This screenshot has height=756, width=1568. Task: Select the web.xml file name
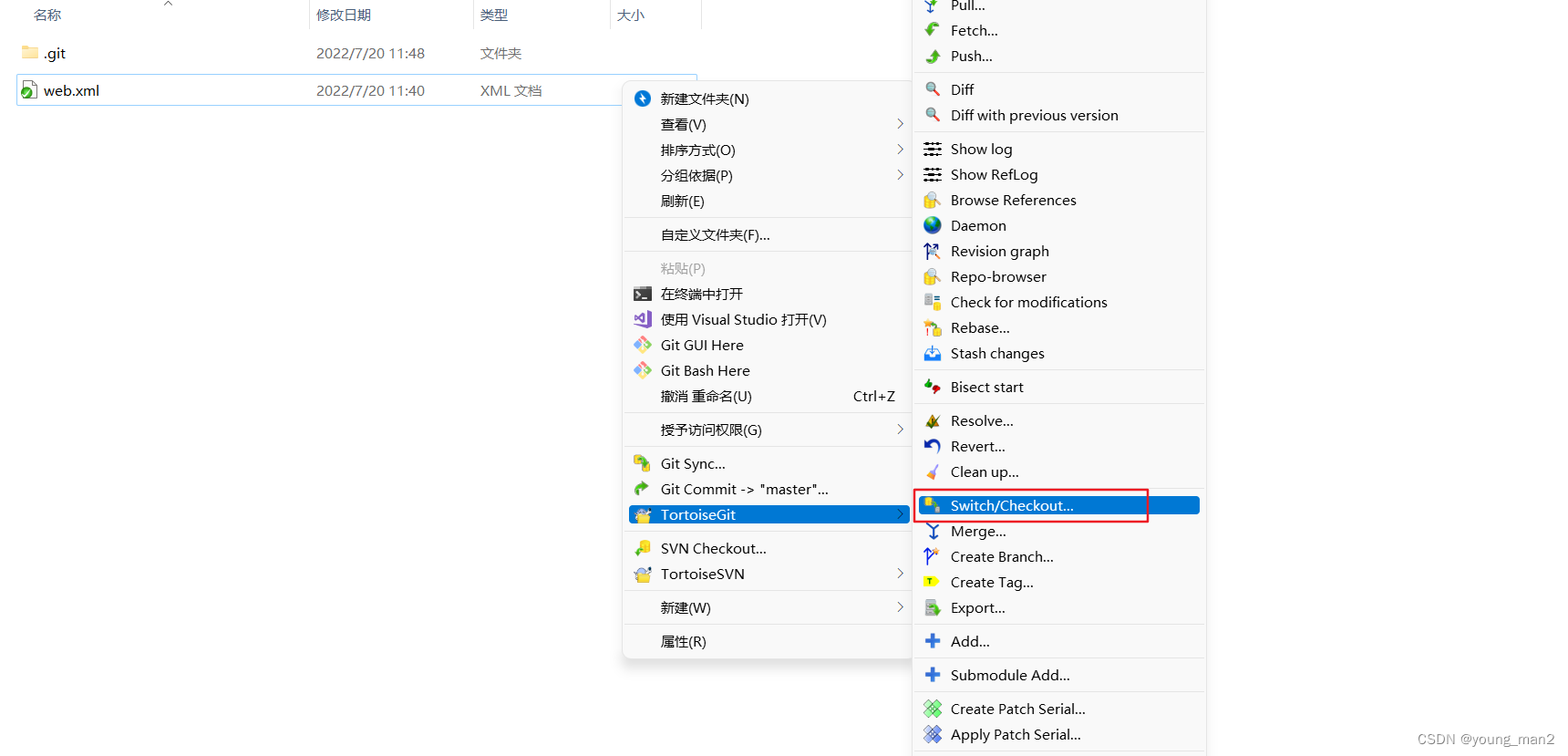[x=71, y=90]
